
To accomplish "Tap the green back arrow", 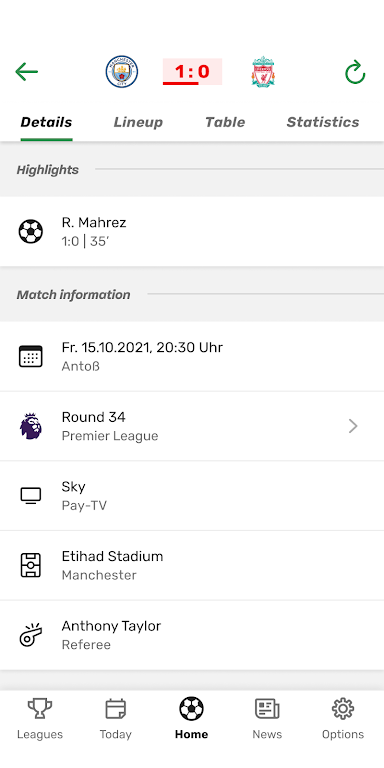I will click(26, 72).
